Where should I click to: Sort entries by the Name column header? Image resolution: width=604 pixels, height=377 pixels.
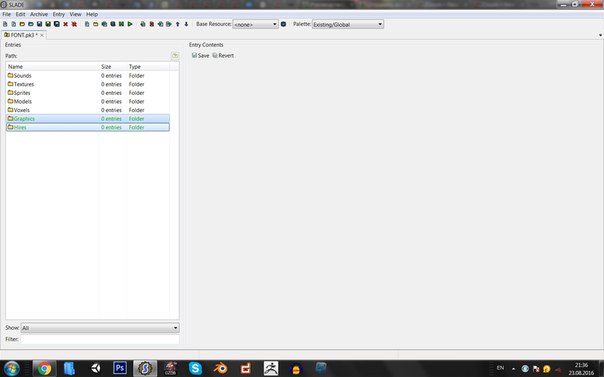[52, 67]
